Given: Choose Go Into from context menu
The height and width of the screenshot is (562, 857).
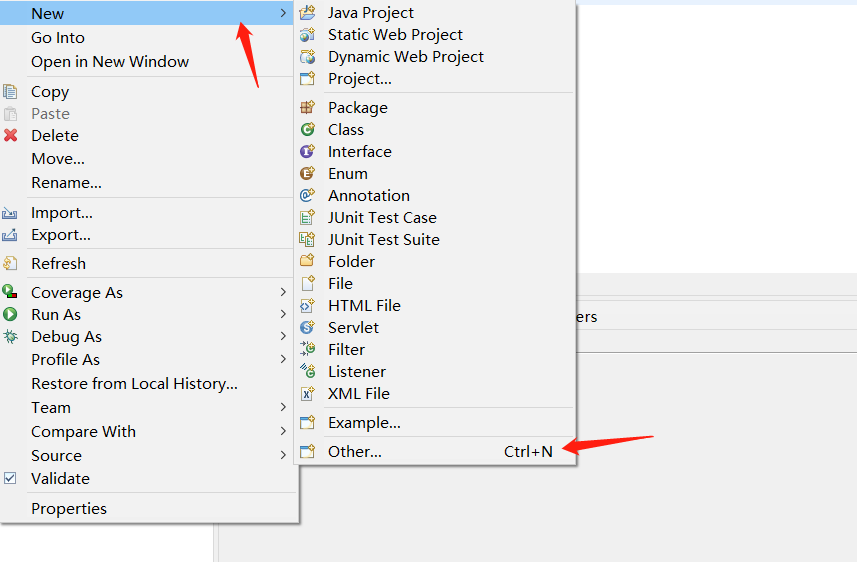Looking at the screenshot, I should [x=148, y=38].
